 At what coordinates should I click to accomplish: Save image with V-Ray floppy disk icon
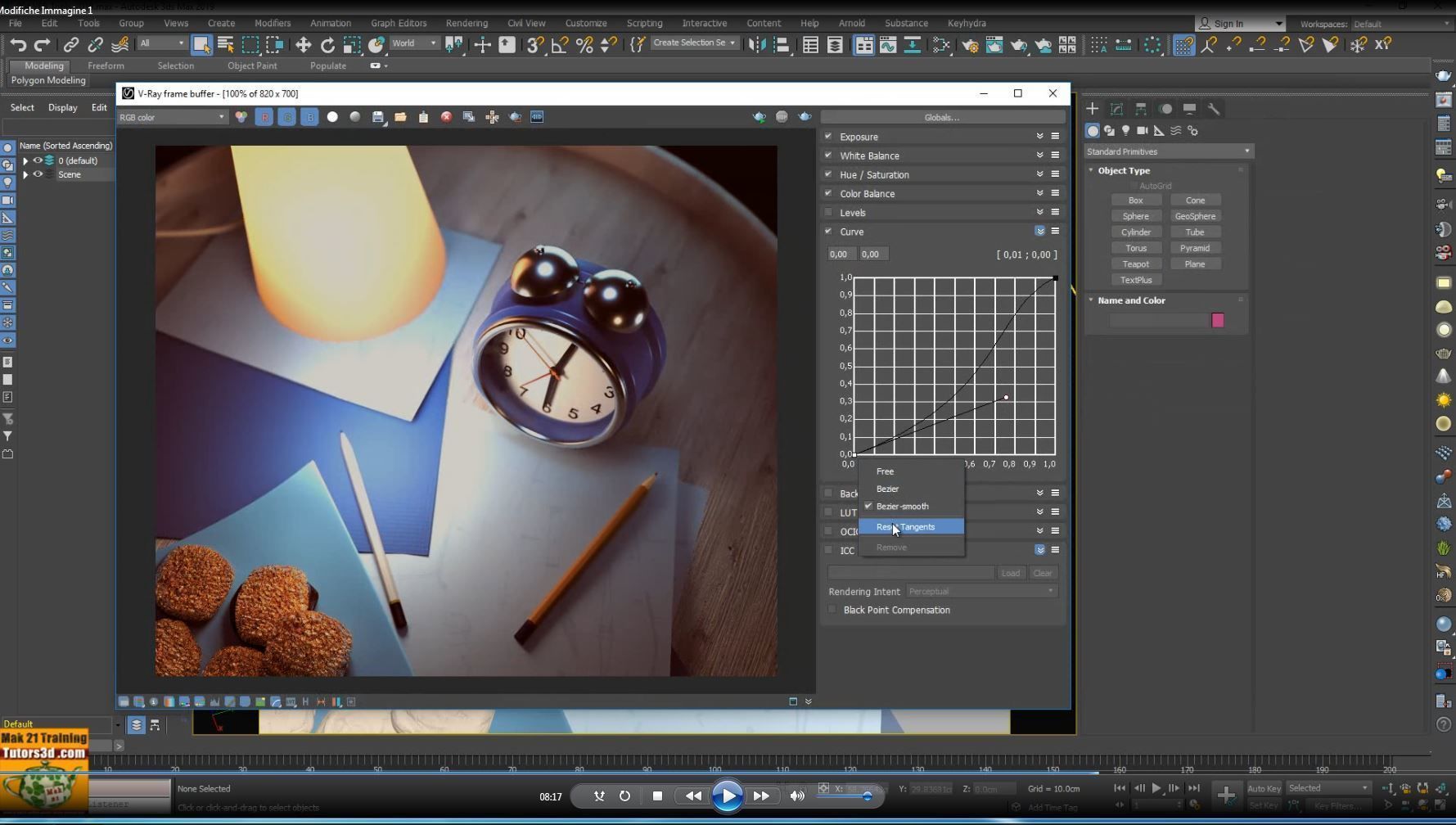coord(378,117)
